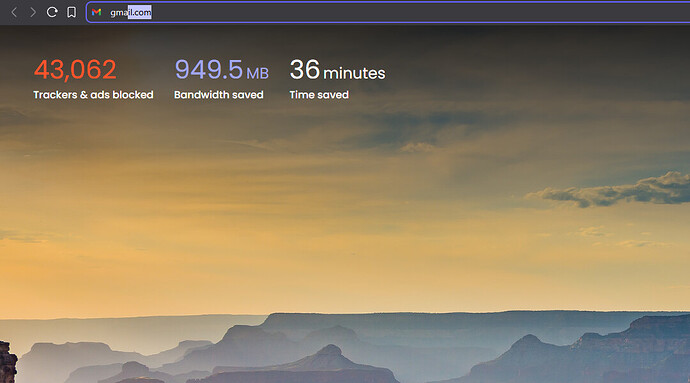Select the Time saved label
Image resolution: width=690 pixels, height=383 pixels.
[x=319, y=95]
